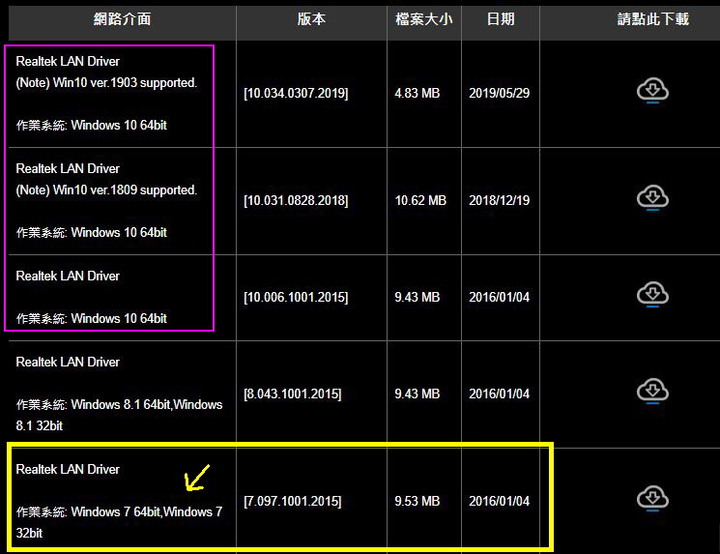Screen dimensions: 720x554
Task: Click the date 2018/12/19
Action: coord(499,201)
